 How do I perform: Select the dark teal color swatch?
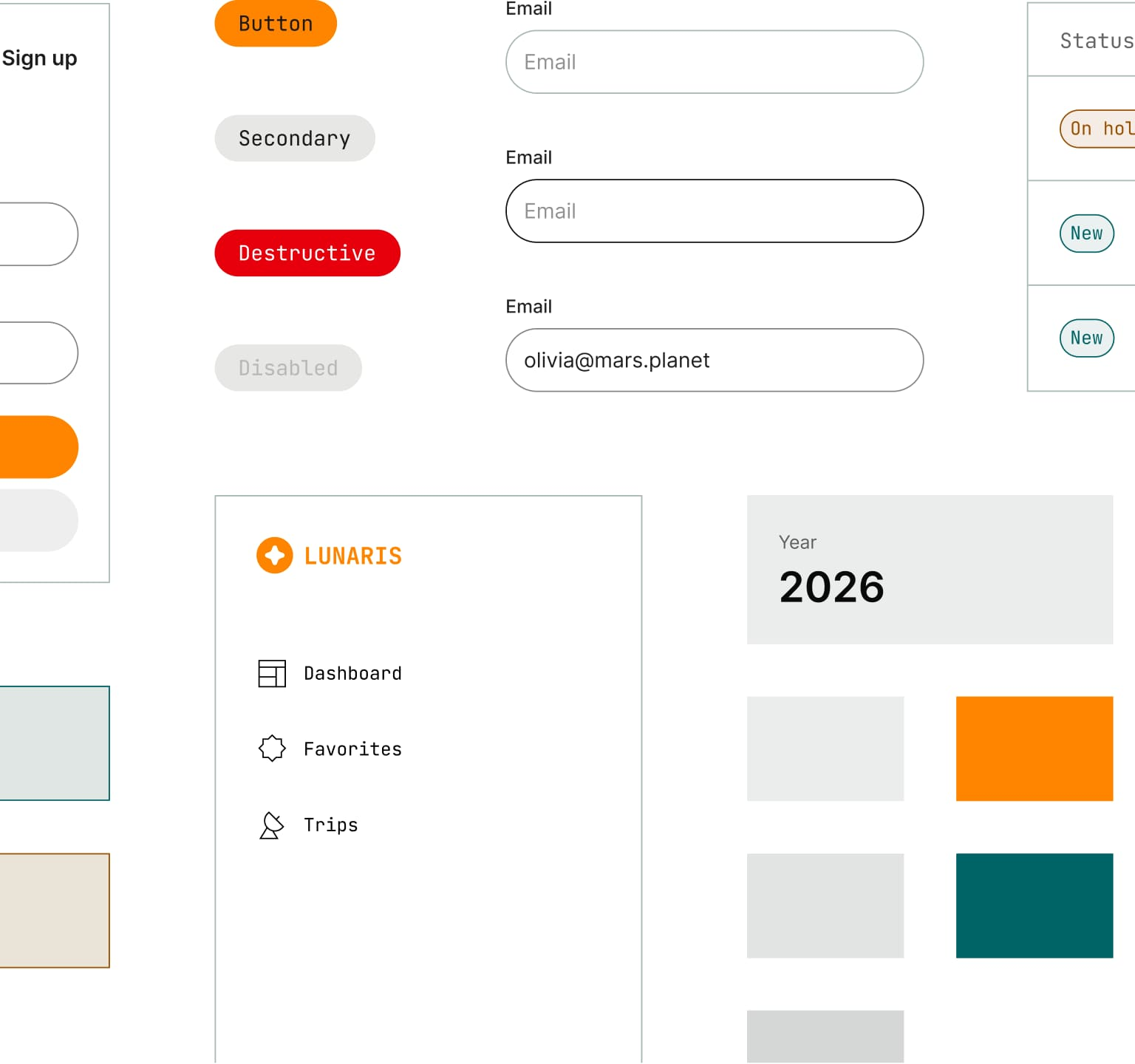coord(1034,906)
